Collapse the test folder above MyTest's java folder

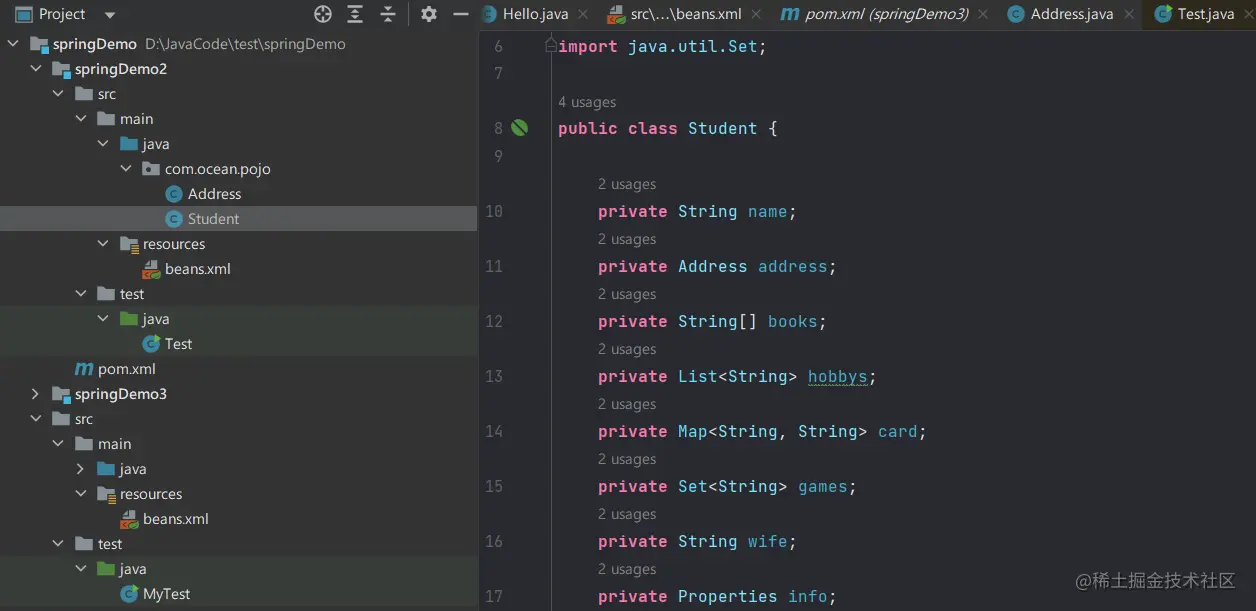59,544
